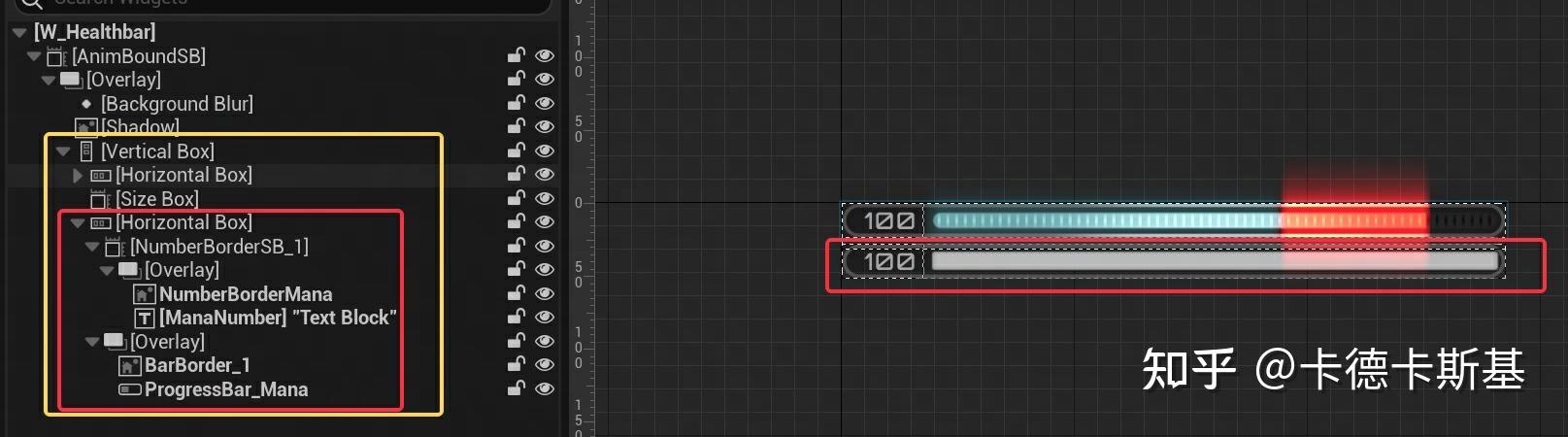This screenshot has height=437, width=1568.
Task: Click the grey mana progress bar
Action: click(x=1214, y=261)
